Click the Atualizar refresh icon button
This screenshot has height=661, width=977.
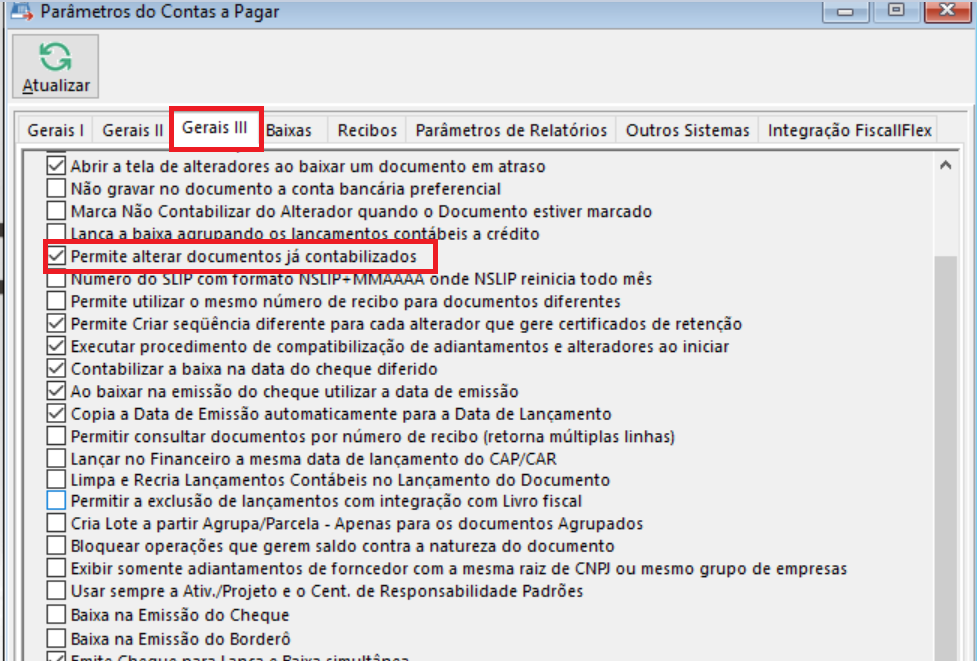(55, 66)
